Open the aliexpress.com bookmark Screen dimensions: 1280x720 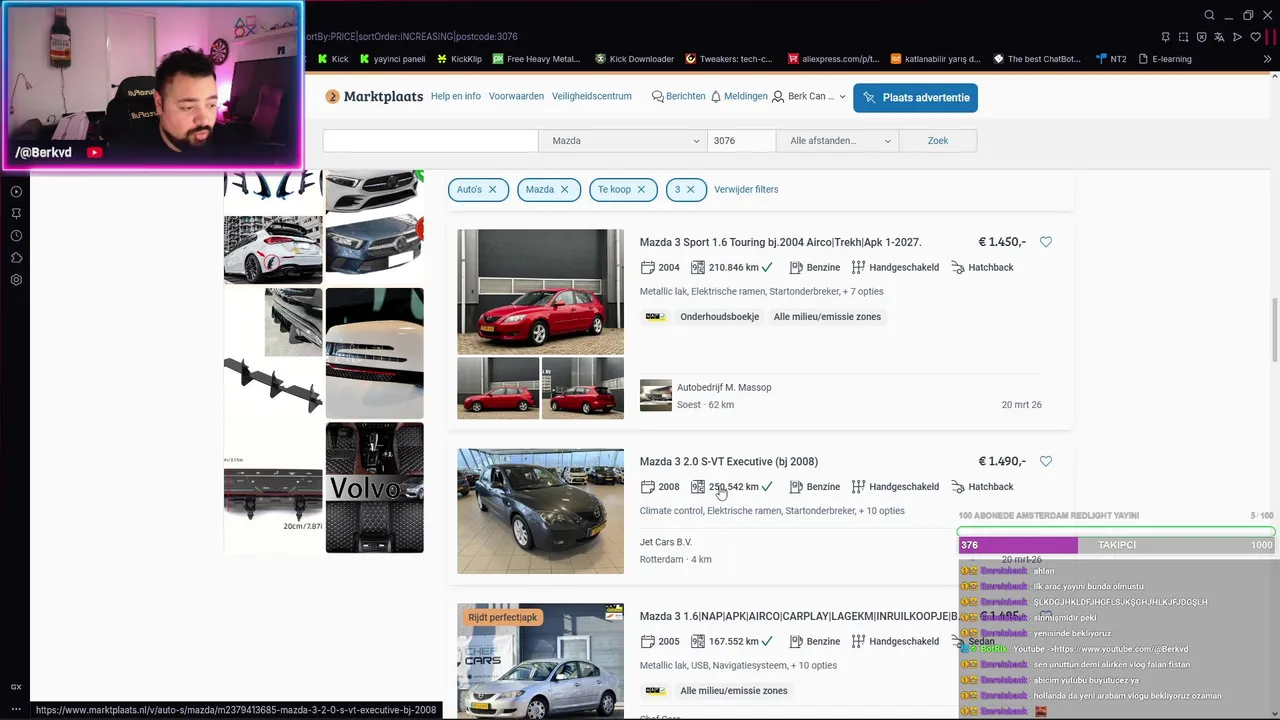pos(834,59)
